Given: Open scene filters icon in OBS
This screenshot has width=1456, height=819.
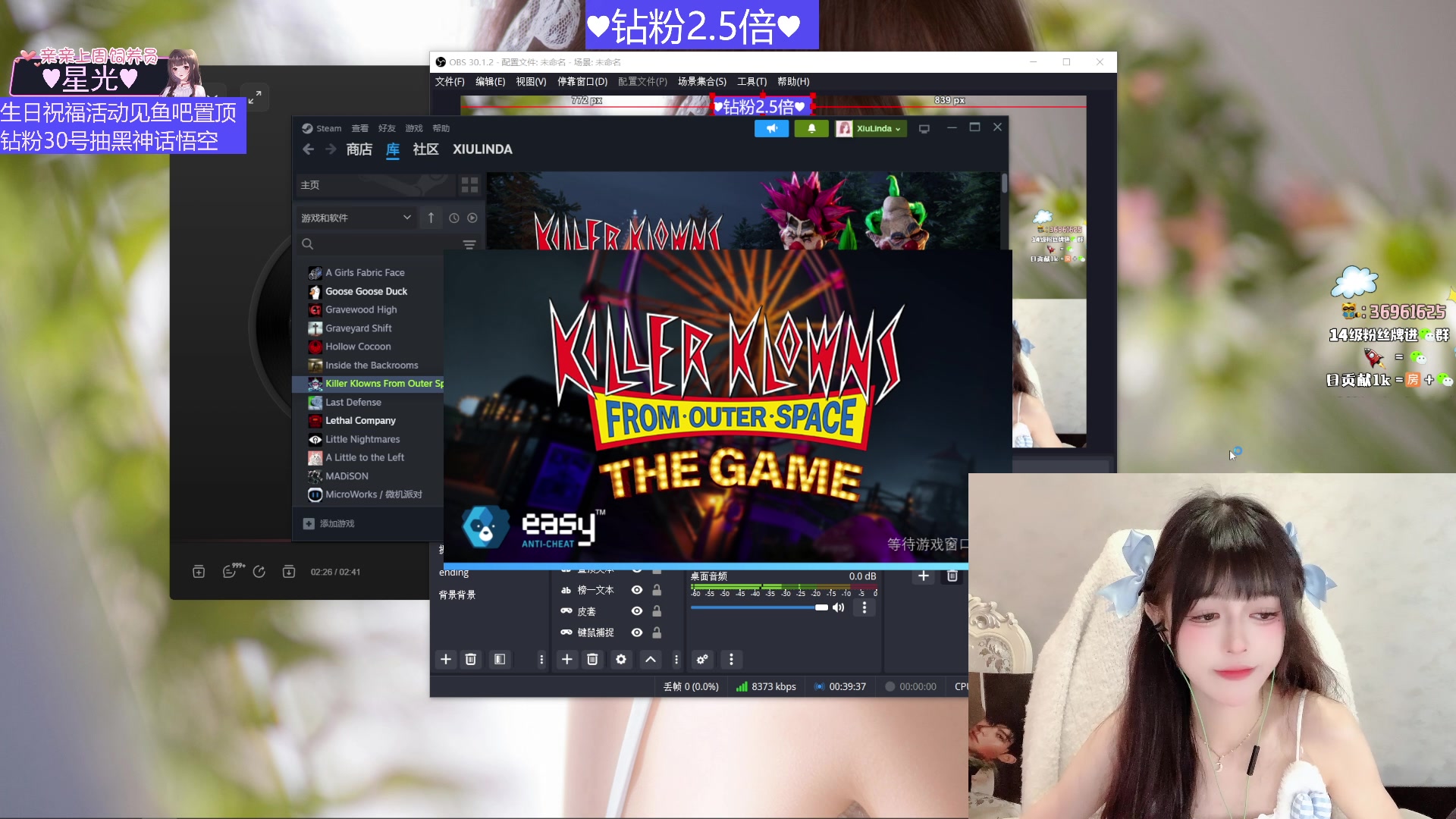Looking at the screenshot, I should tap(500, 660).
